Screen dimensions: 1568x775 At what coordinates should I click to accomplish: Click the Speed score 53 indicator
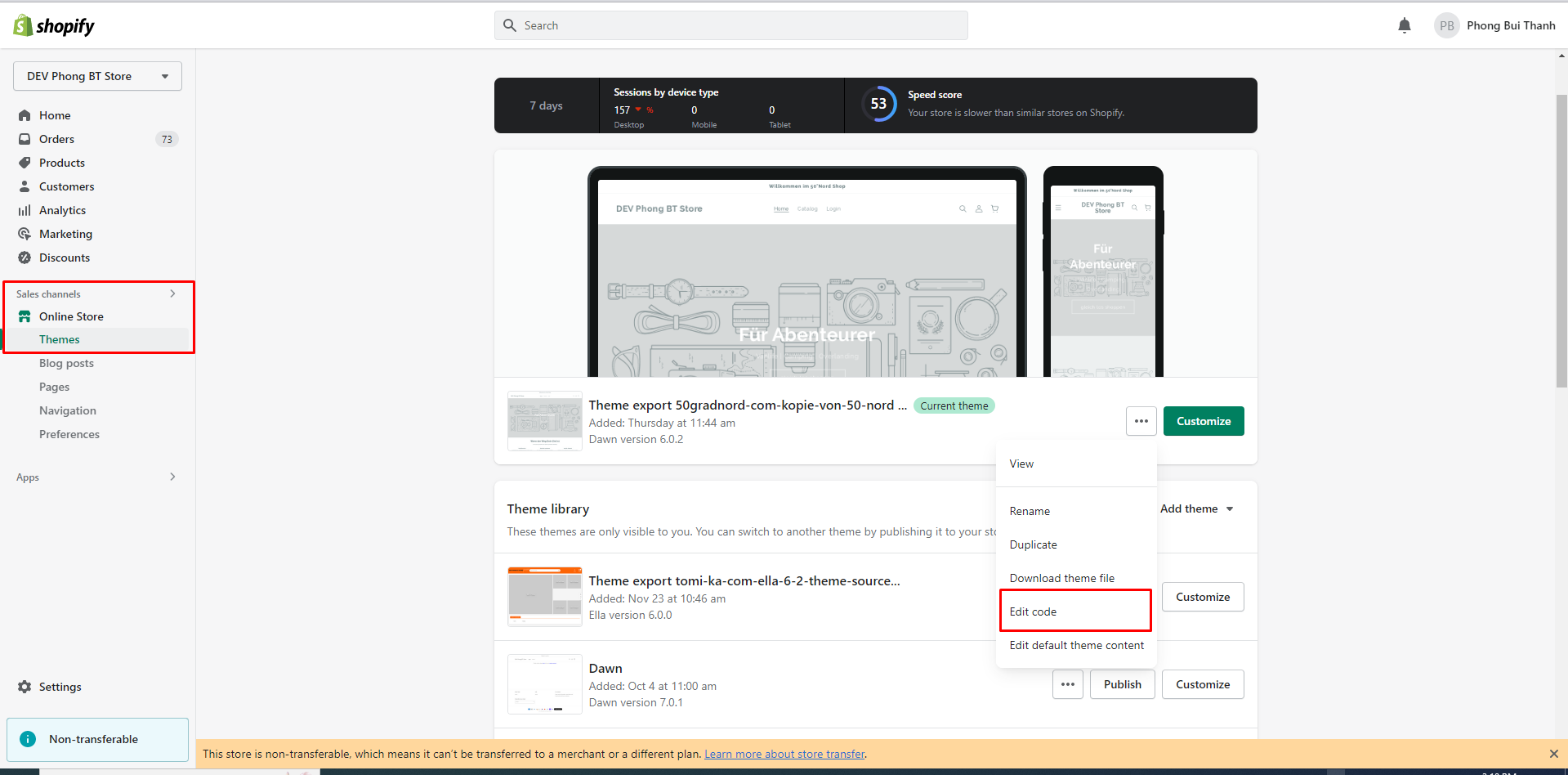(878, 104)
